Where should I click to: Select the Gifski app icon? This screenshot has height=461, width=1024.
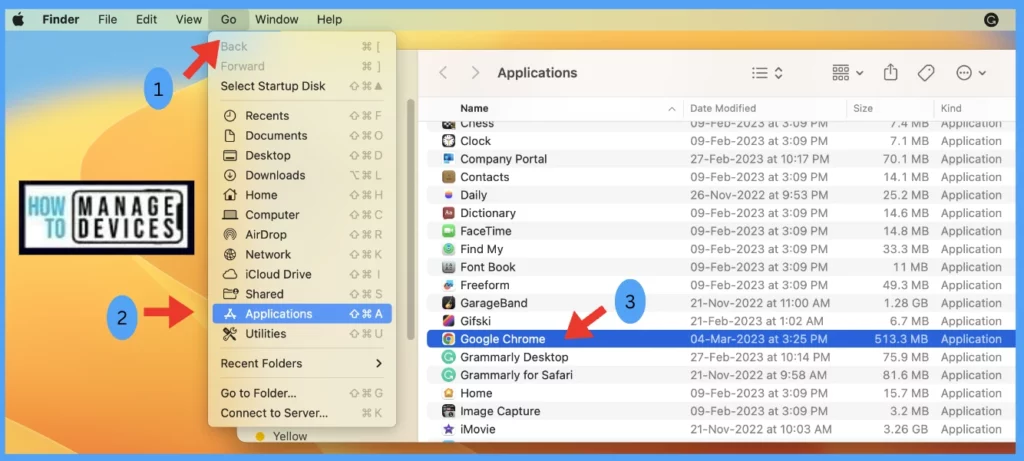[448, 321]
